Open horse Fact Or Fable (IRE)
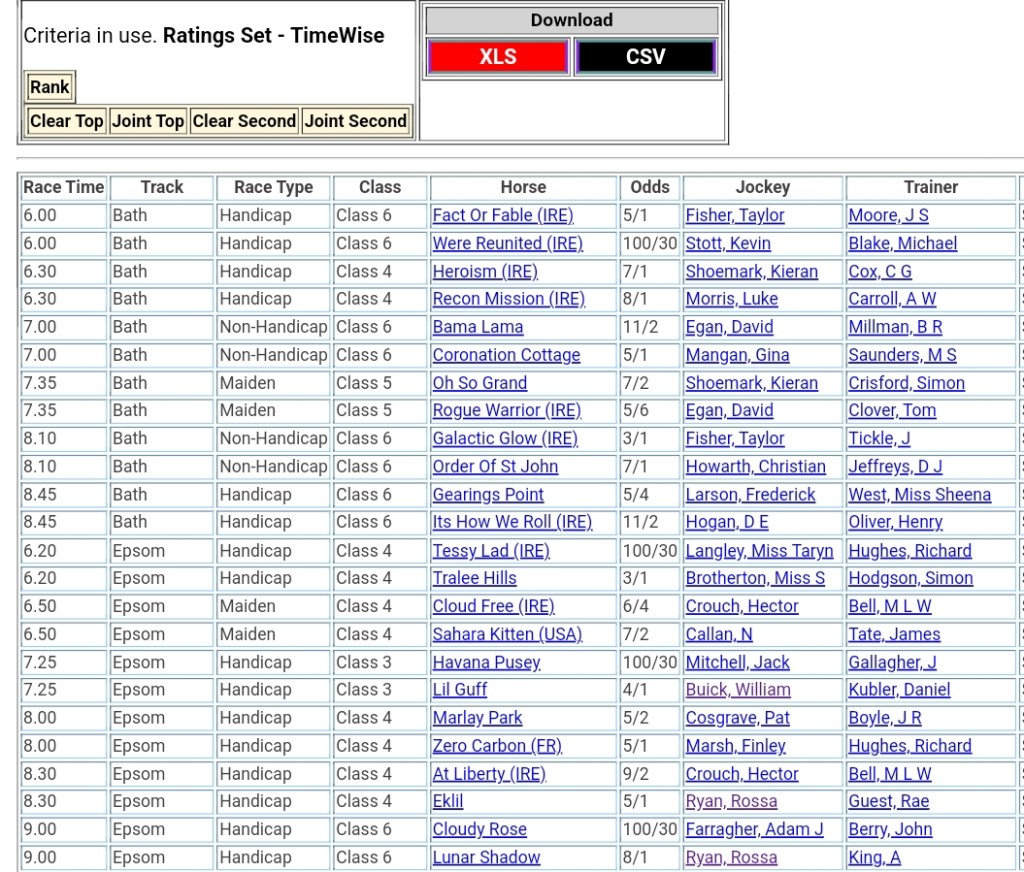The height and width of the screenshot is (872, 1024). coord(502,215)
